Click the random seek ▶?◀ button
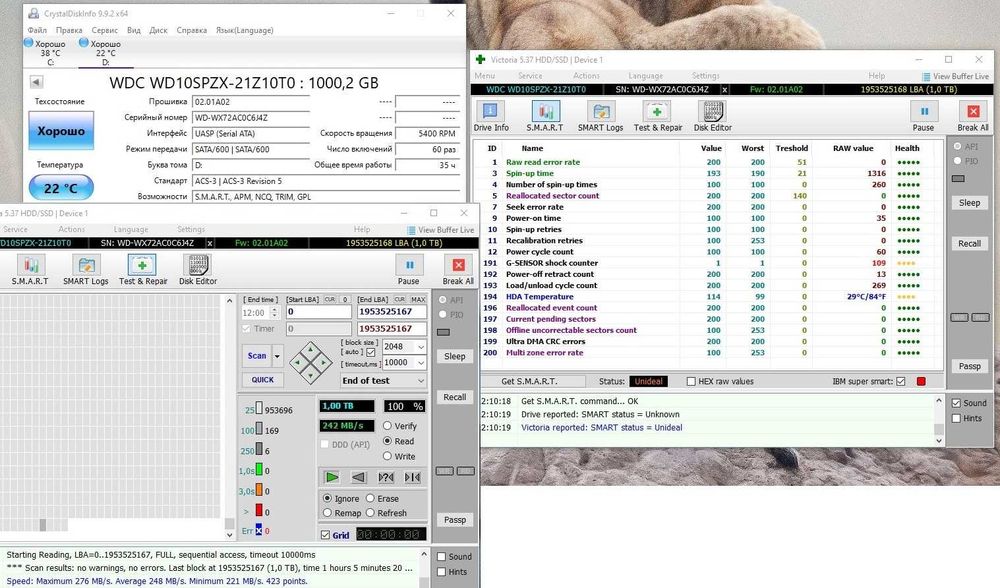The width and height of the screenshot is (1000, 588). 385,477
